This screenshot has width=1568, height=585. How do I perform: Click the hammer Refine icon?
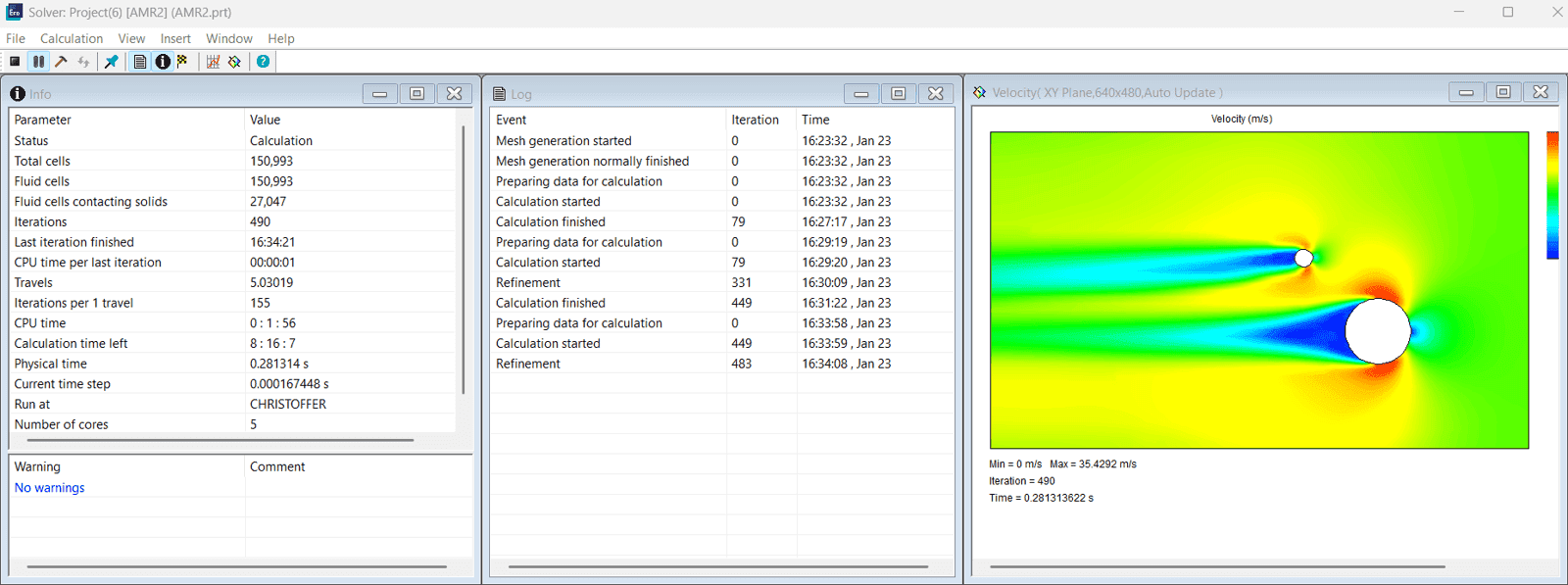tap(61, 62)
